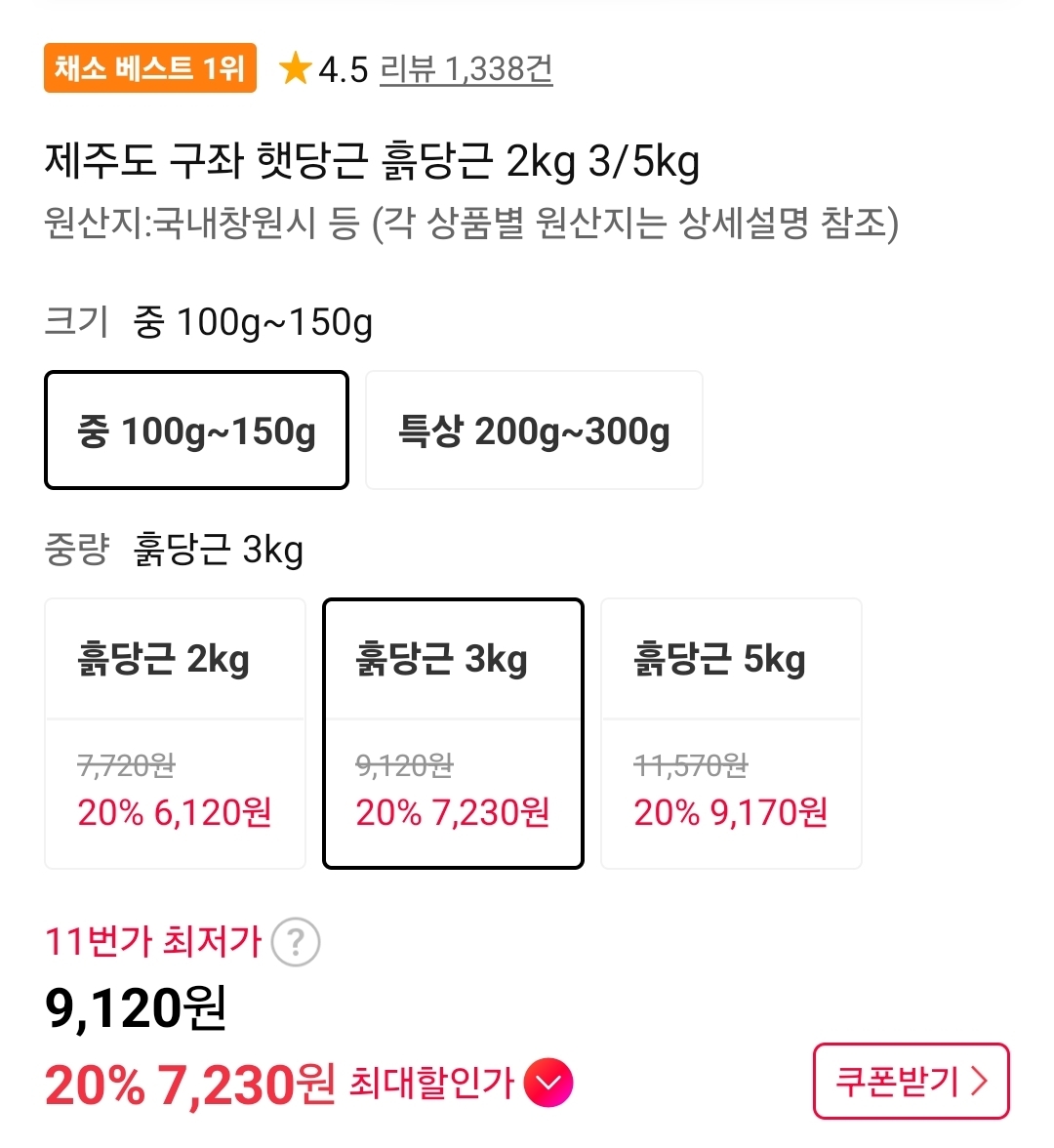1054x1148 pixels.
Task: Tap the 크기 size label row
Action: 208,321
